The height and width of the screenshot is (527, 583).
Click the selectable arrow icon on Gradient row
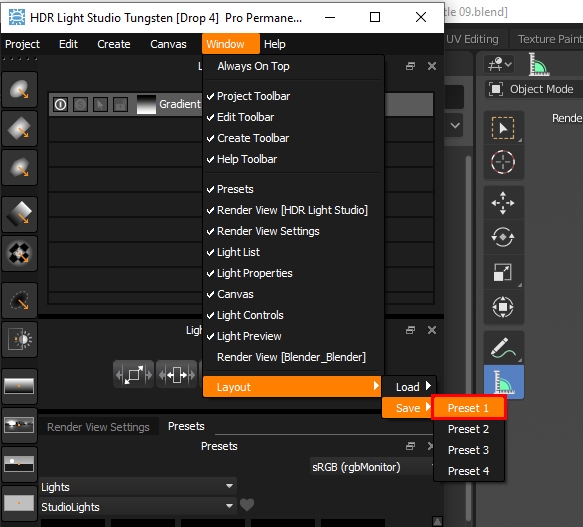pos(100,105)
